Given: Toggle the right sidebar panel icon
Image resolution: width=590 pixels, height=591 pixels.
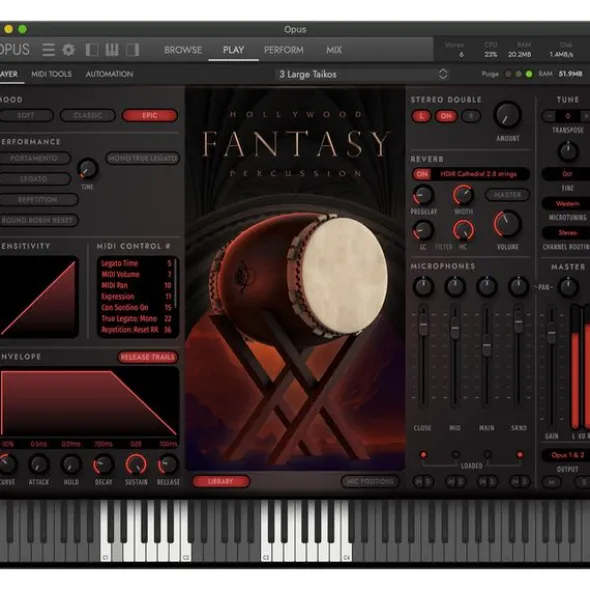Looking at the screenshot, I should [x=132, y=50].
